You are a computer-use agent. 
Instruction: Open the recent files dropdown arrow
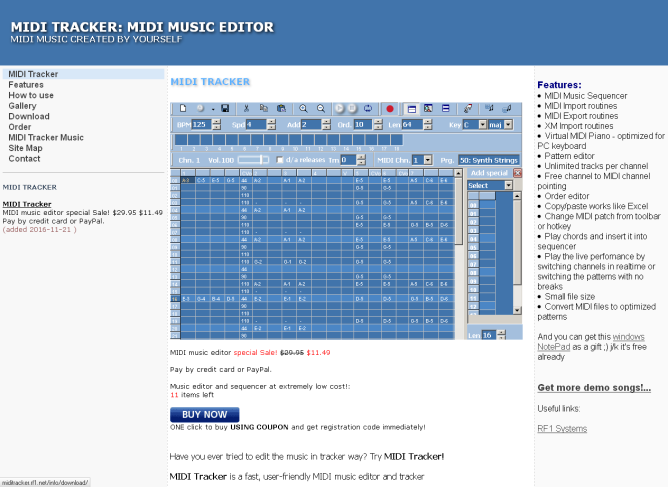click(213, 109)
